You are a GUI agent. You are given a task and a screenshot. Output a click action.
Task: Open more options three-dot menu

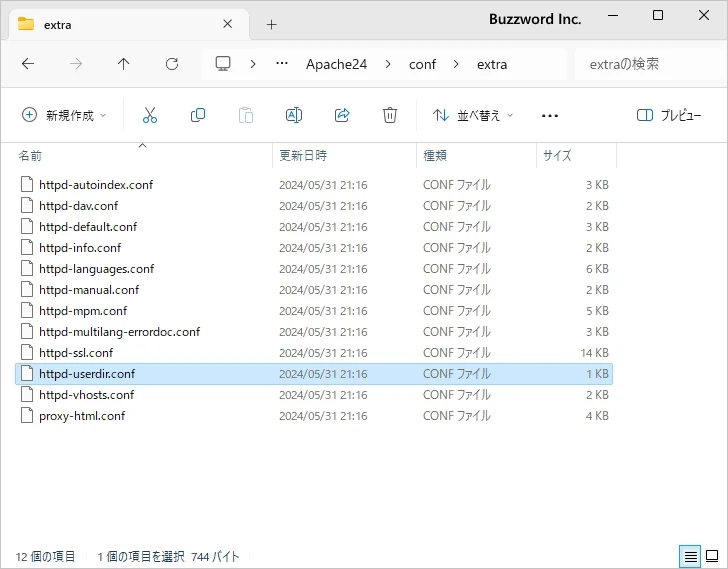coord(549,115)
